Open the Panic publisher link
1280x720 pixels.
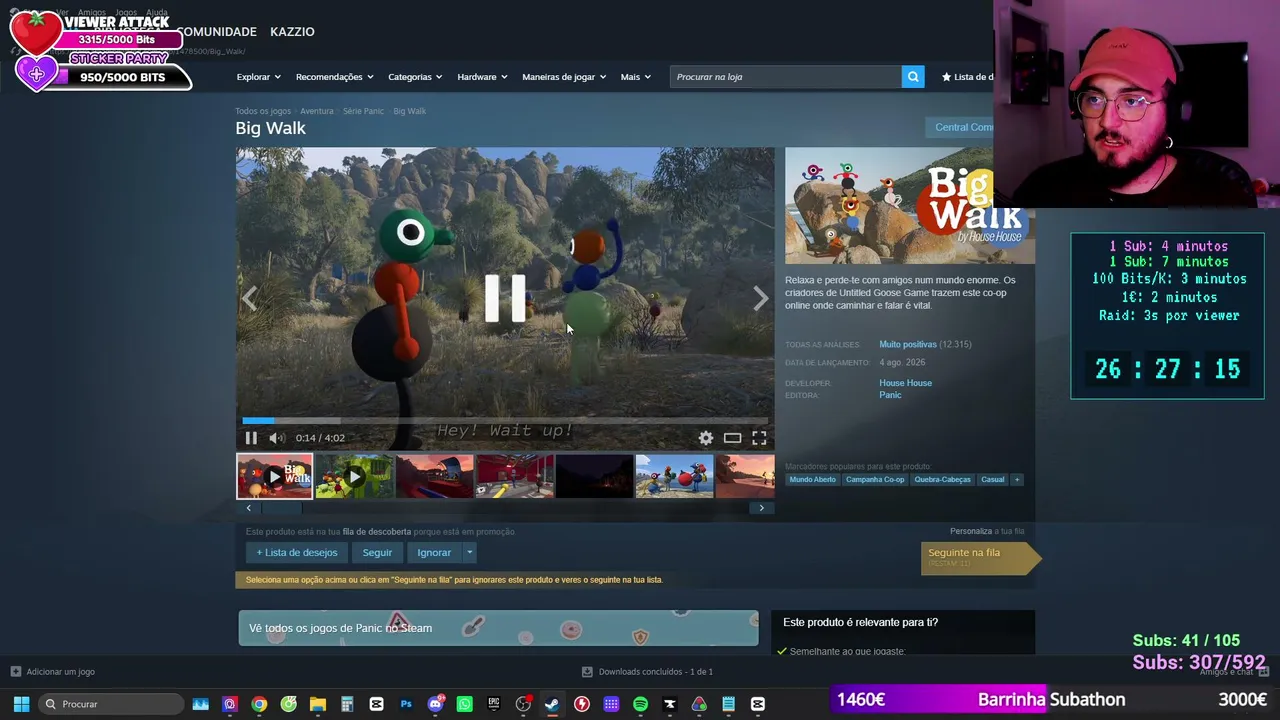[890, 395]
